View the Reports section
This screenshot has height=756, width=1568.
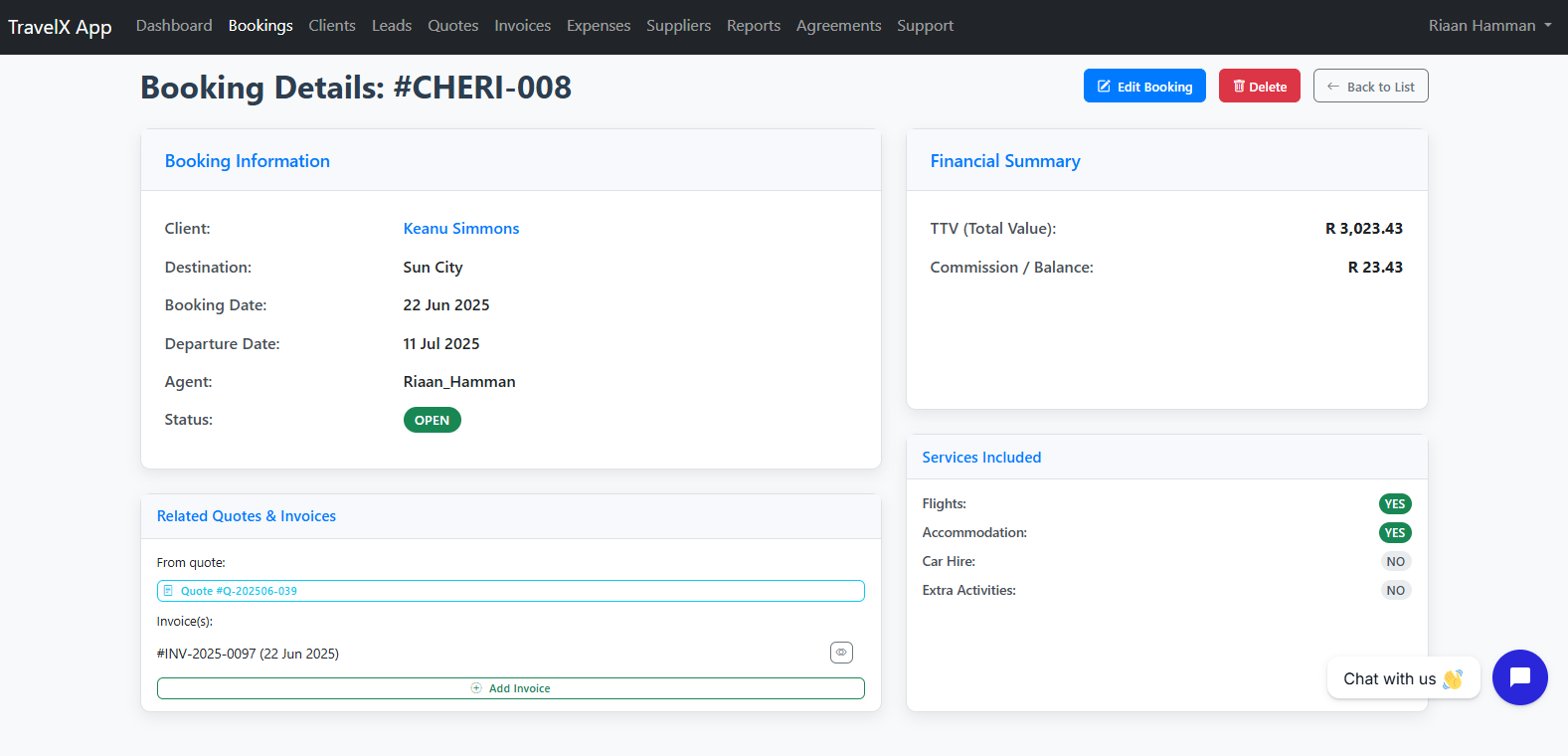[x=753, y=26]
